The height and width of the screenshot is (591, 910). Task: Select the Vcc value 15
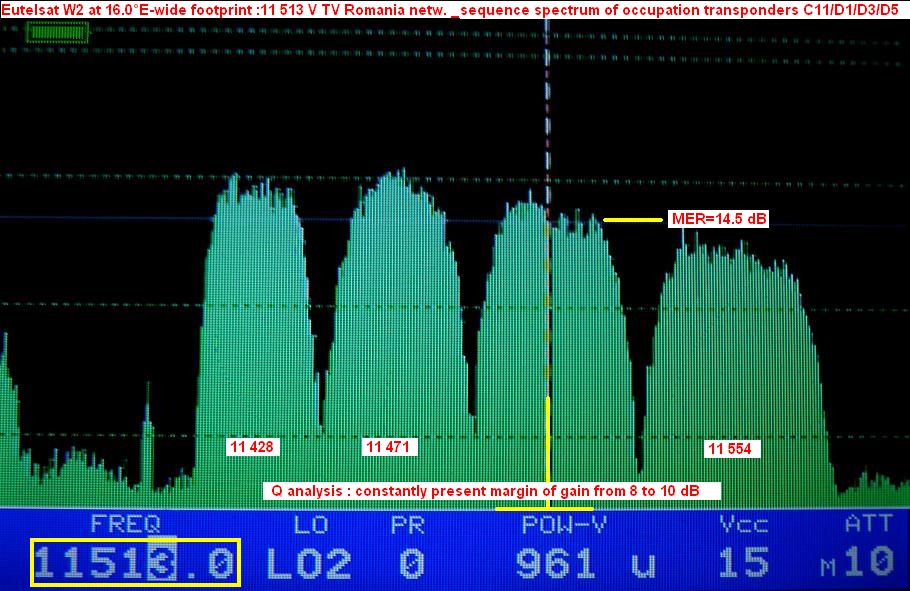click(742, 564)
